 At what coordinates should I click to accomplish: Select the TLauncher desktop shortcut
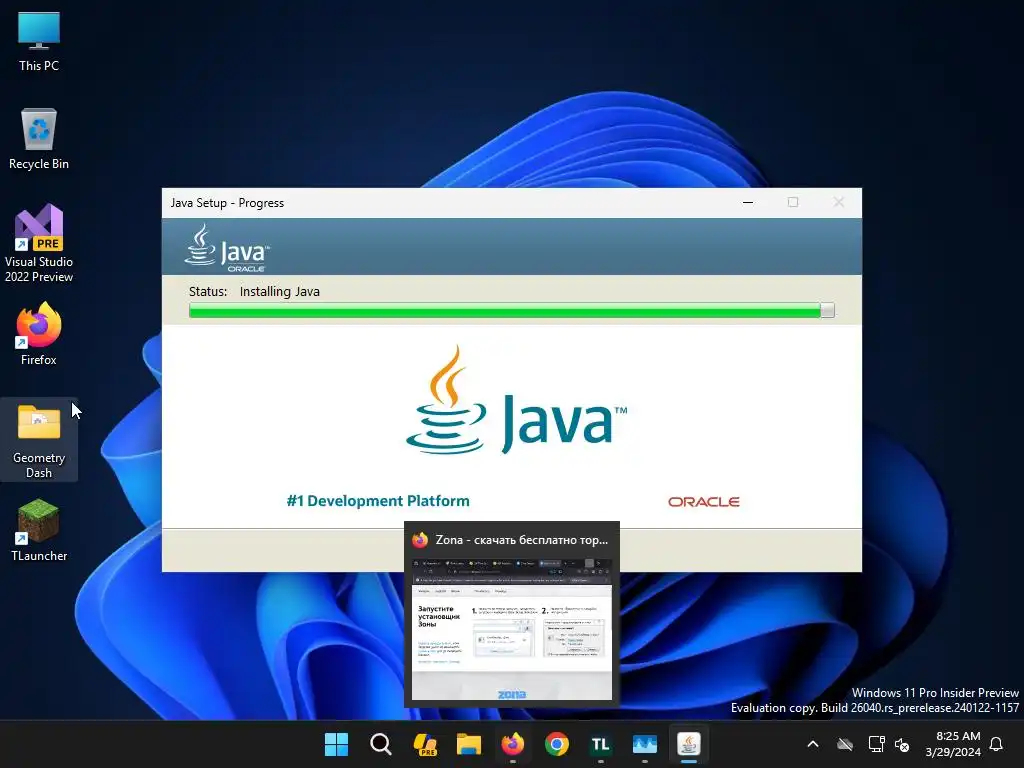pos(39,530)
